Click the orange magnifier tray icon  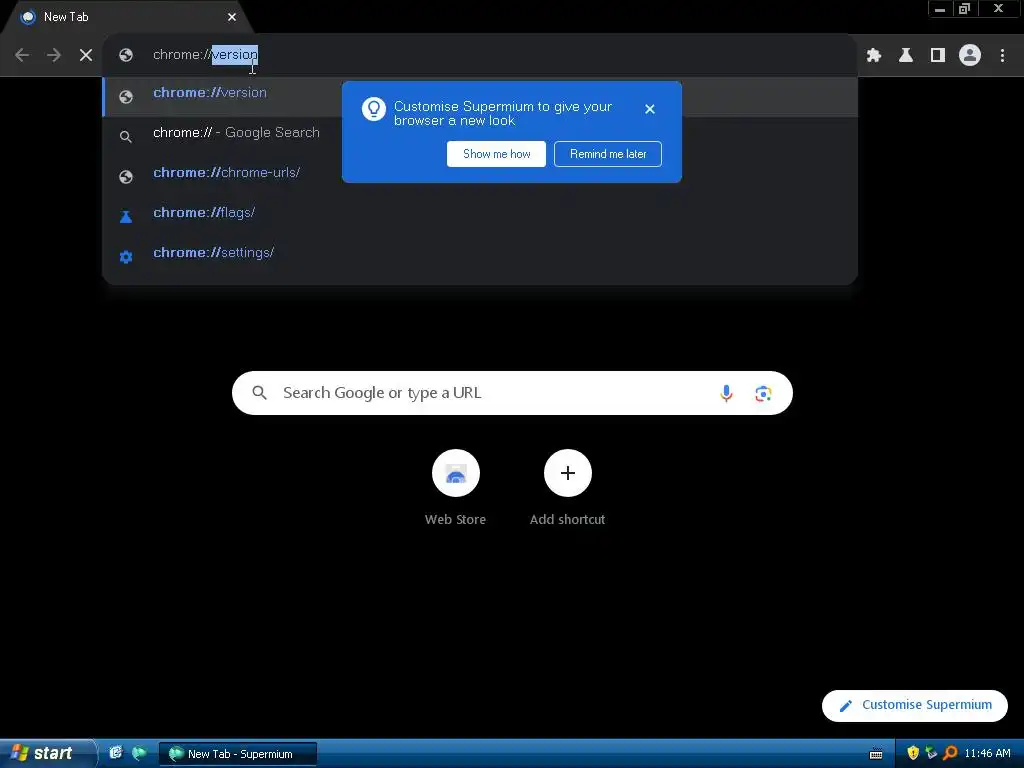(950, 753)
